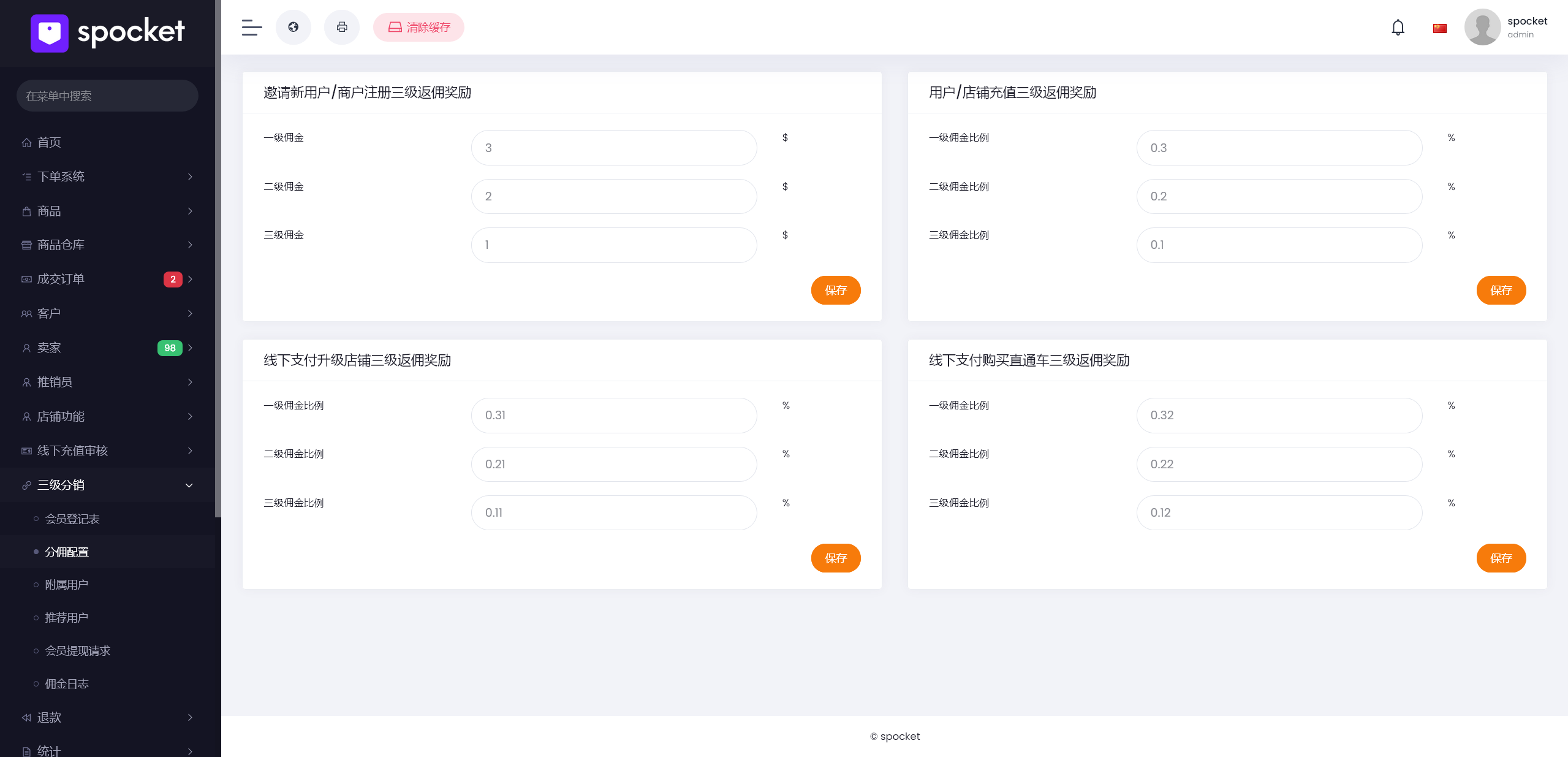Click the 成交订单 clipboard icon showing badge 2
Viewport: 1568px width, 757px height.
click(26, 279)
